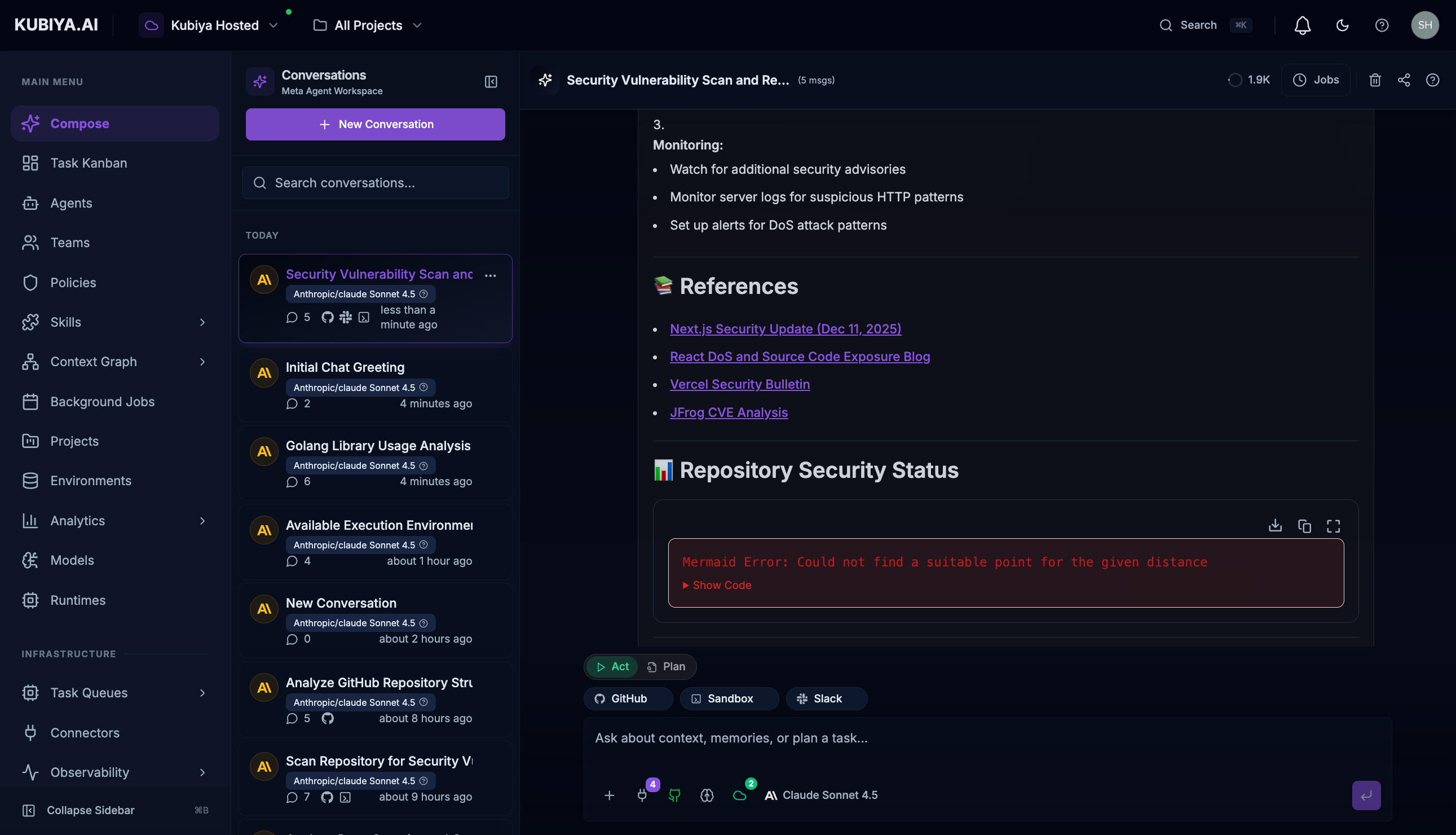
Task: Switch to Act mode
Action: 612,666
